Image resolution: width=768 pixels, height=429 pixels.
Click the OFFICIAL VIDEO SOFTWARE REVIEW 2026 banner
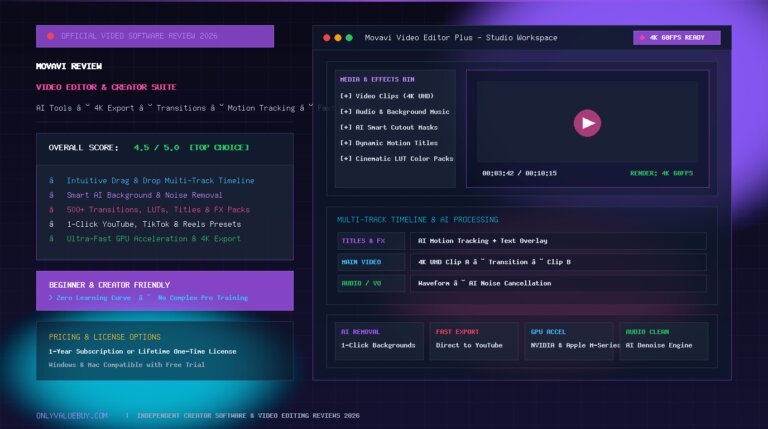[x=155, y=36]
